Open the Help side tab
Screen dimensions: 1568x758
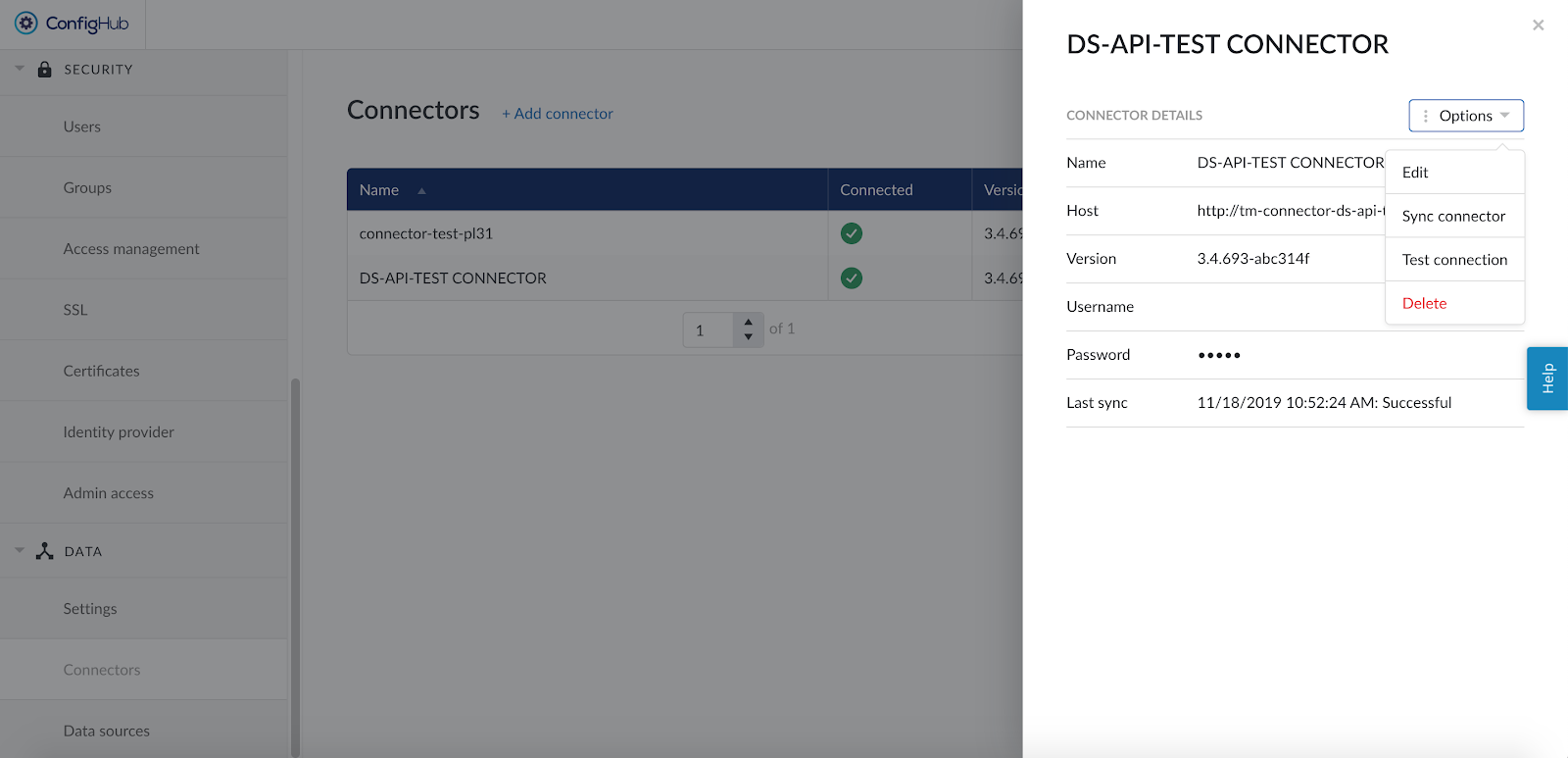[1547, 379]
